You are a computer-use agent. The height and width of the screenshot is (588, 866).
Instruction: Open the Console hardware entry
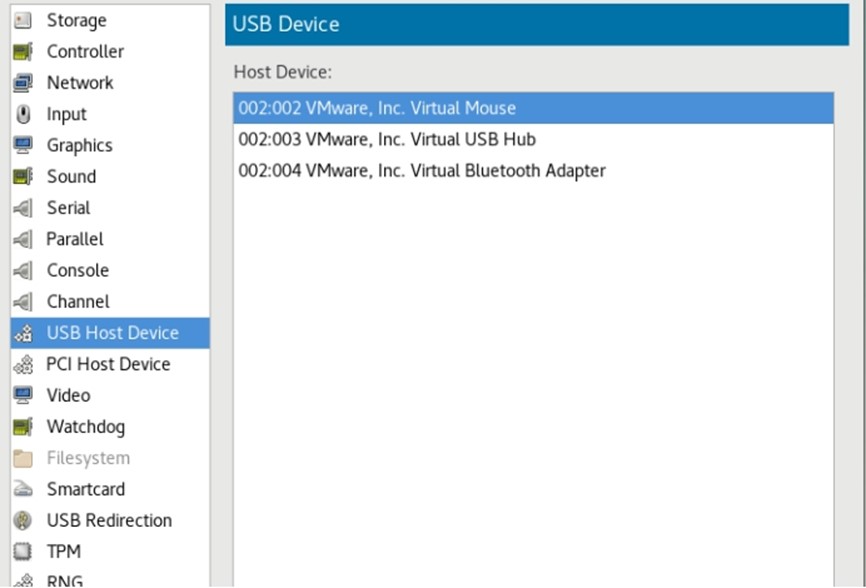point(77,270)
